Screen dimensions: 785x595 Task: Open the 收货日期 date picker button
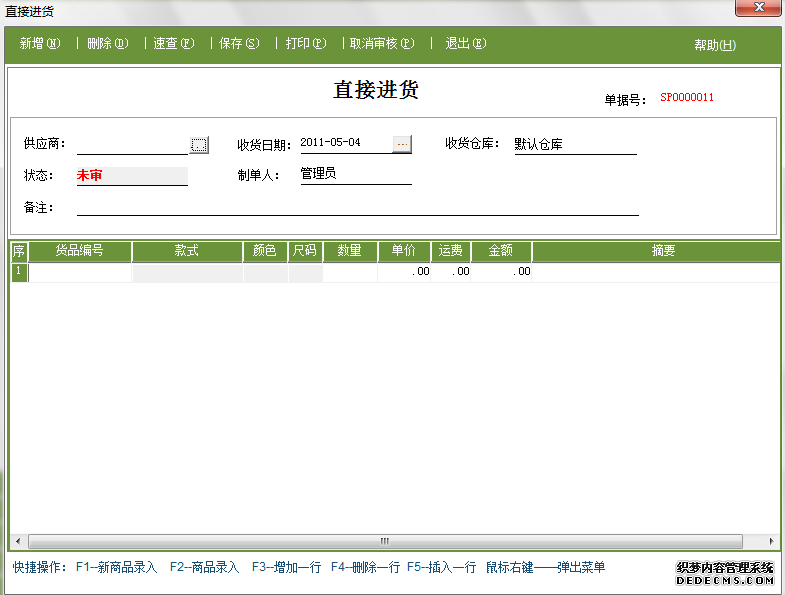click(x=402, y=143)
